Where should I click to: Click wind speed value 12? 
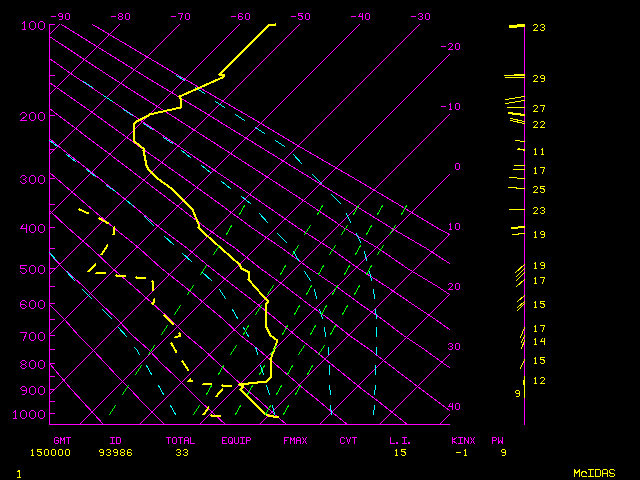(x=538, y=380)
